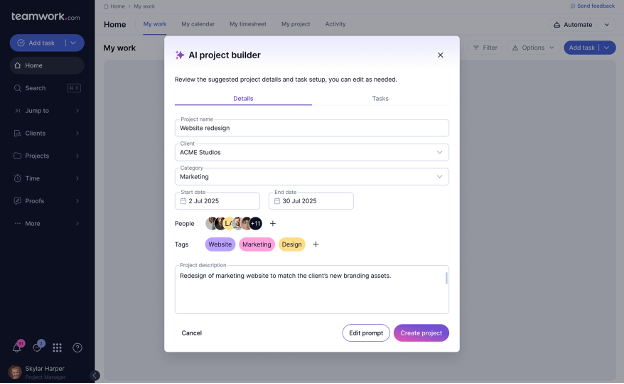Switch to the Details tab

tap(243, 98)
